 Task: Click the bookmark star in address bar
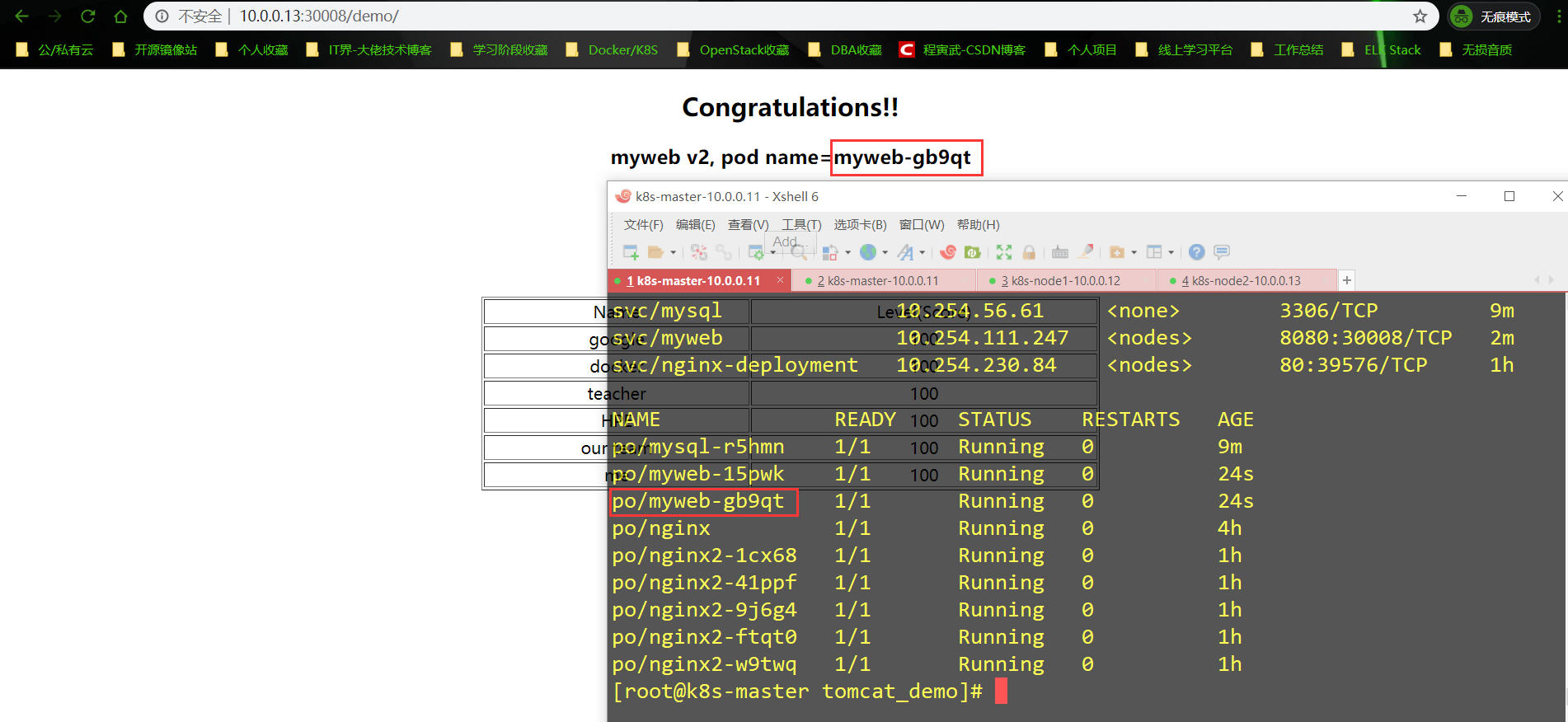[1420, 16]
